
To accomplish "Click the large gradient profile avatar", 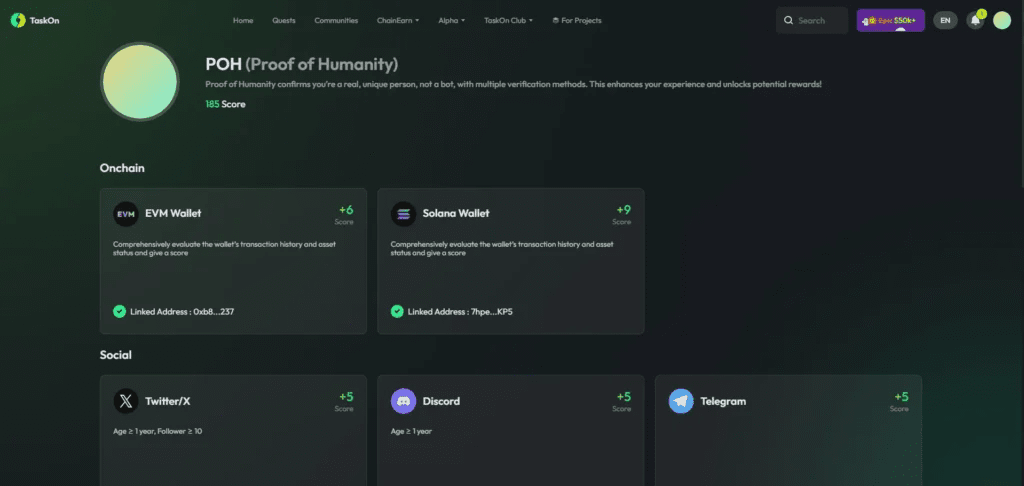I will 140,82.
